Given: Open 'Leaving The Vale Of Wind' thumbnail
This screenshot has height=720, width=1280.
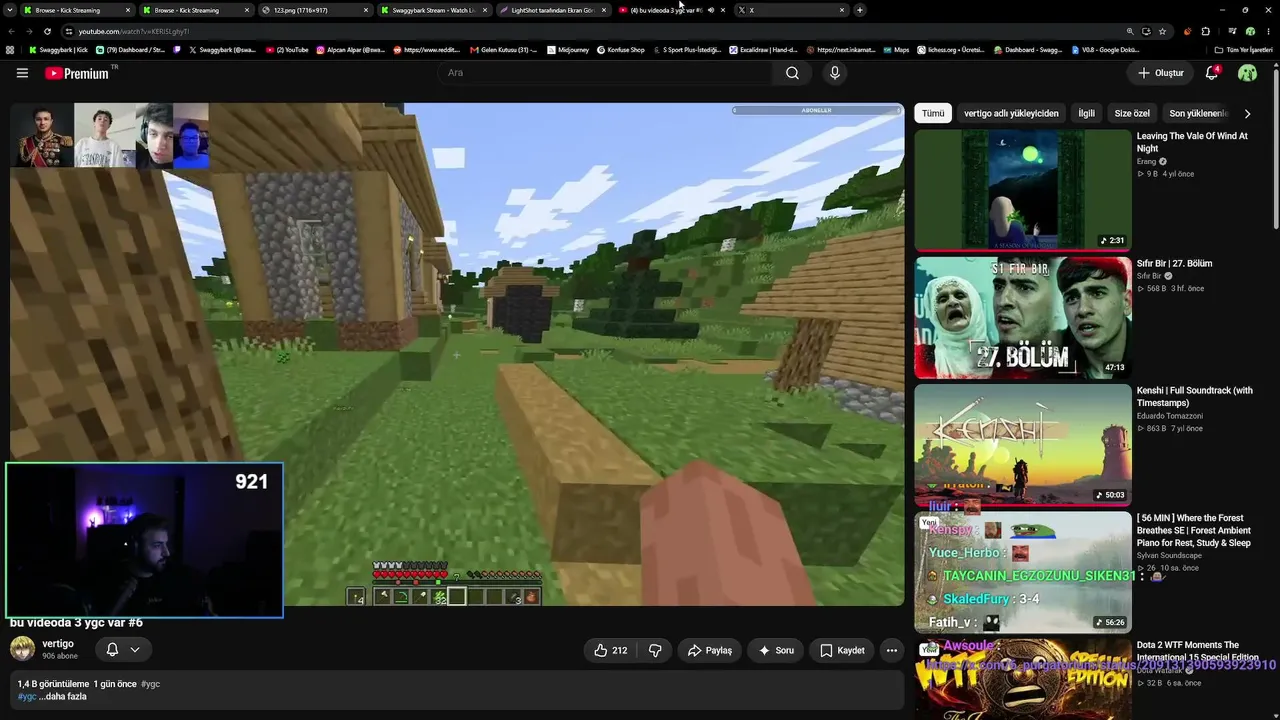Looking at the screenshot, I should click(1023, 190).
